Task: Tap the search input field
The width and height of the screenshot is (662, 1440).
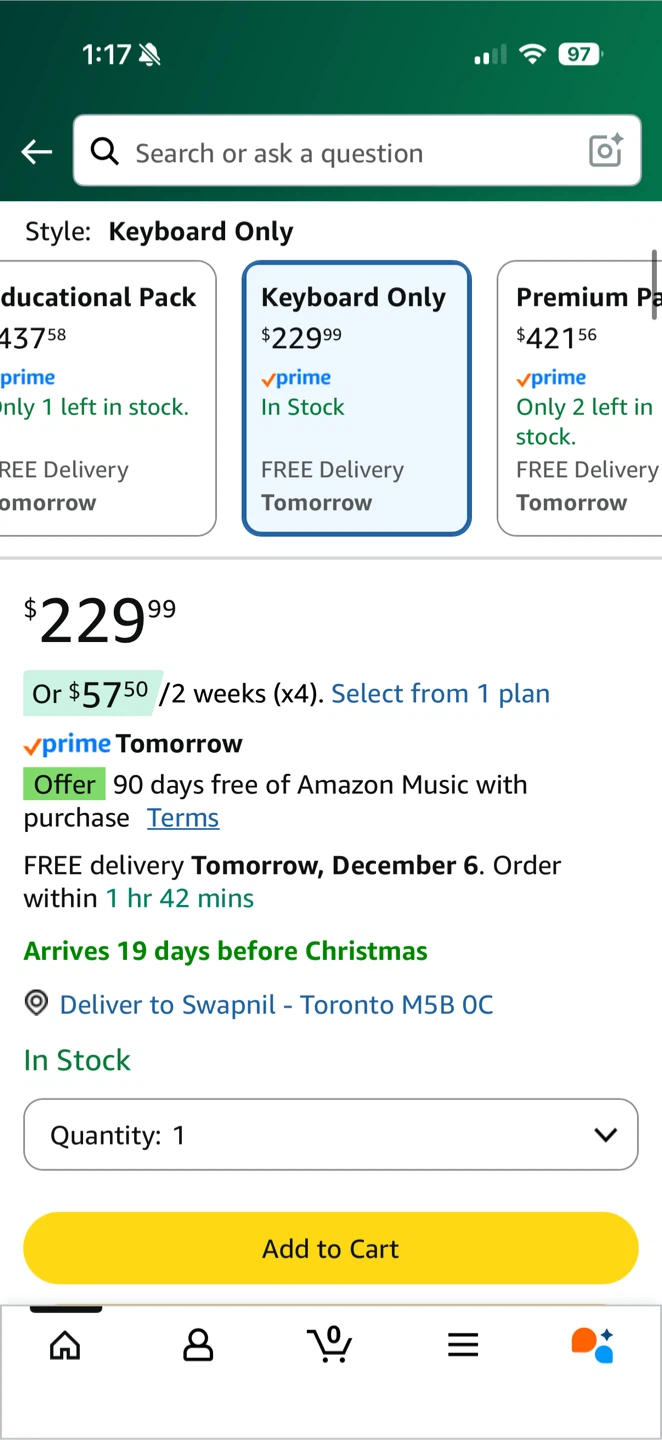Action: point(350,152)
